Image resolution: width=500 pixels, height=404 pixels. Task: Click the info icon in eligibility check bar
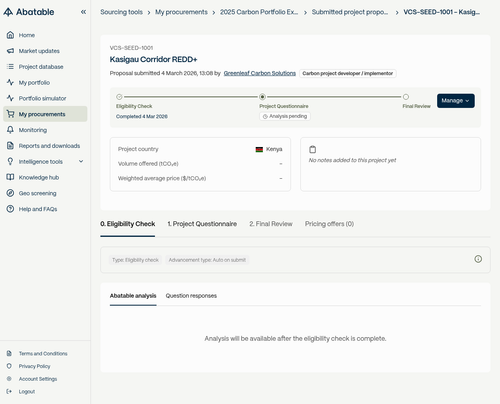coord(478,259)
